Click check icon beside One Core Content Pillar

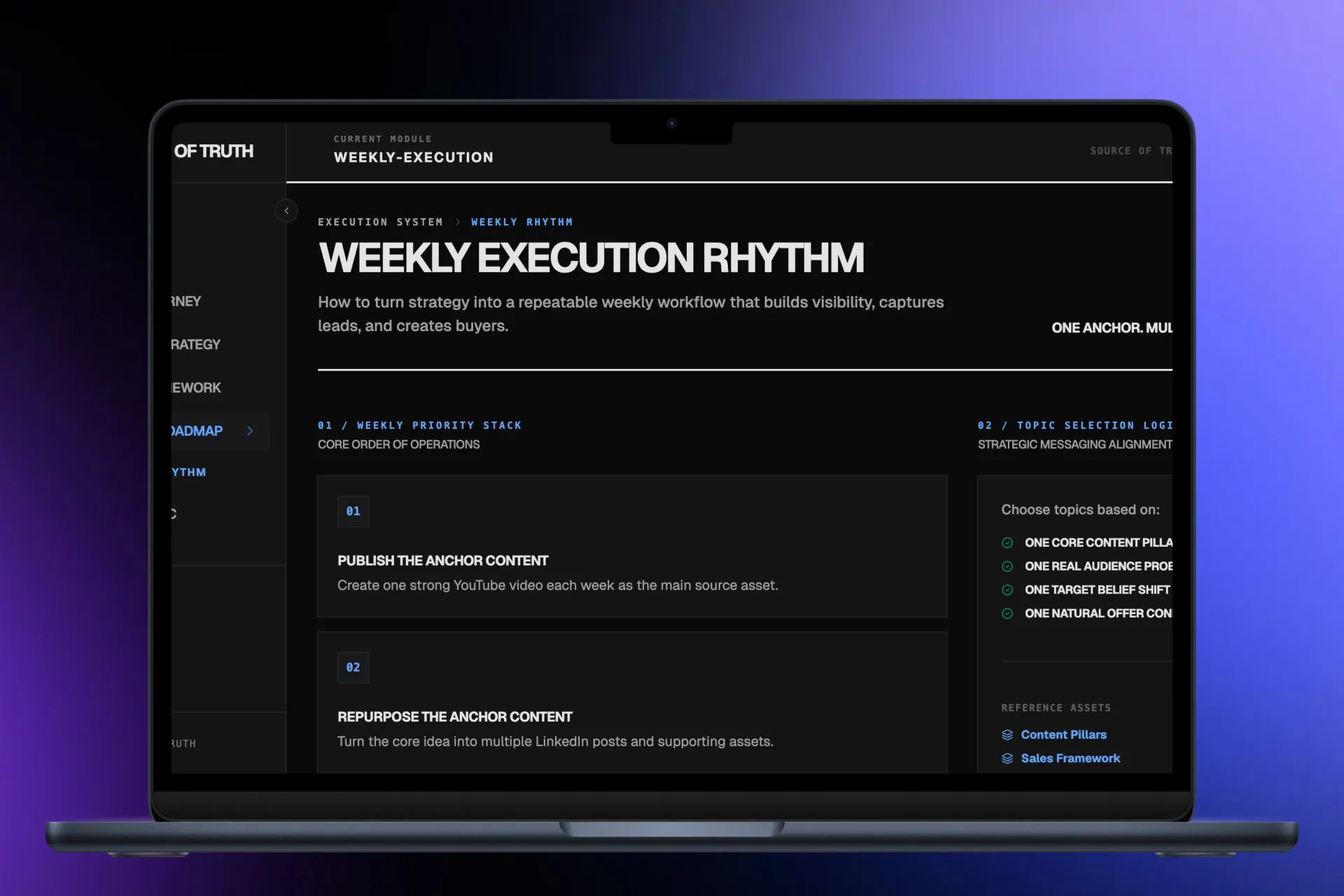[1007, 542]
